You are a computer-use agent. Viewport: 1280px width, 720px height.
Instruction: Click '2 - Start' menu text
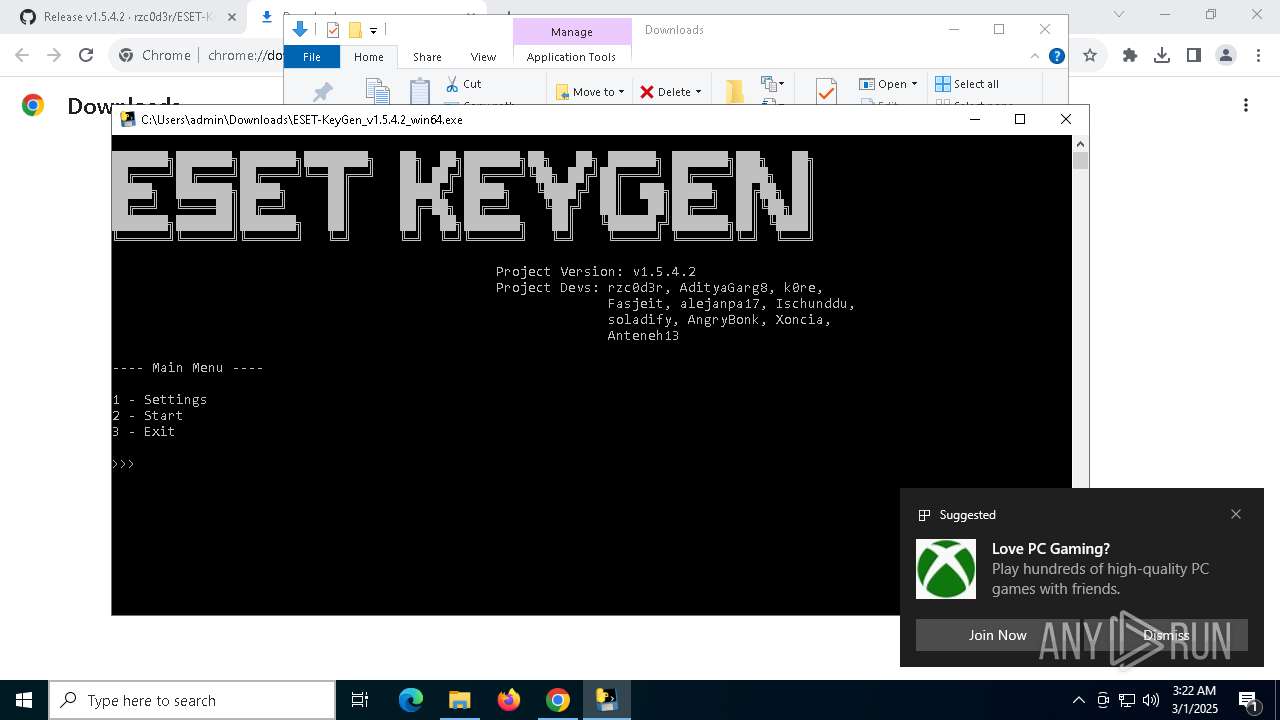tap(148, 416)
